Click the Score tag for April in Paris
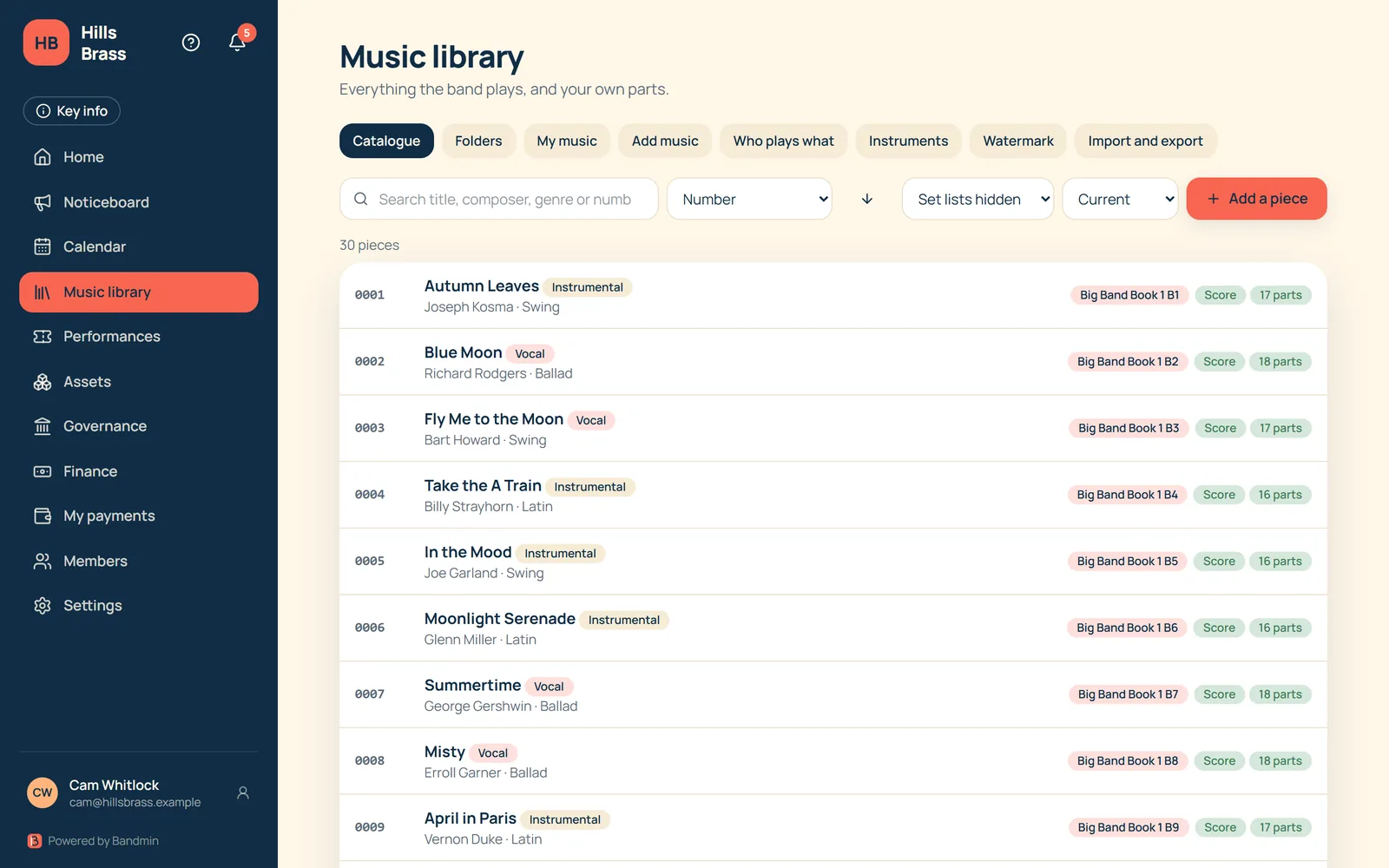 coord(1220,828)
